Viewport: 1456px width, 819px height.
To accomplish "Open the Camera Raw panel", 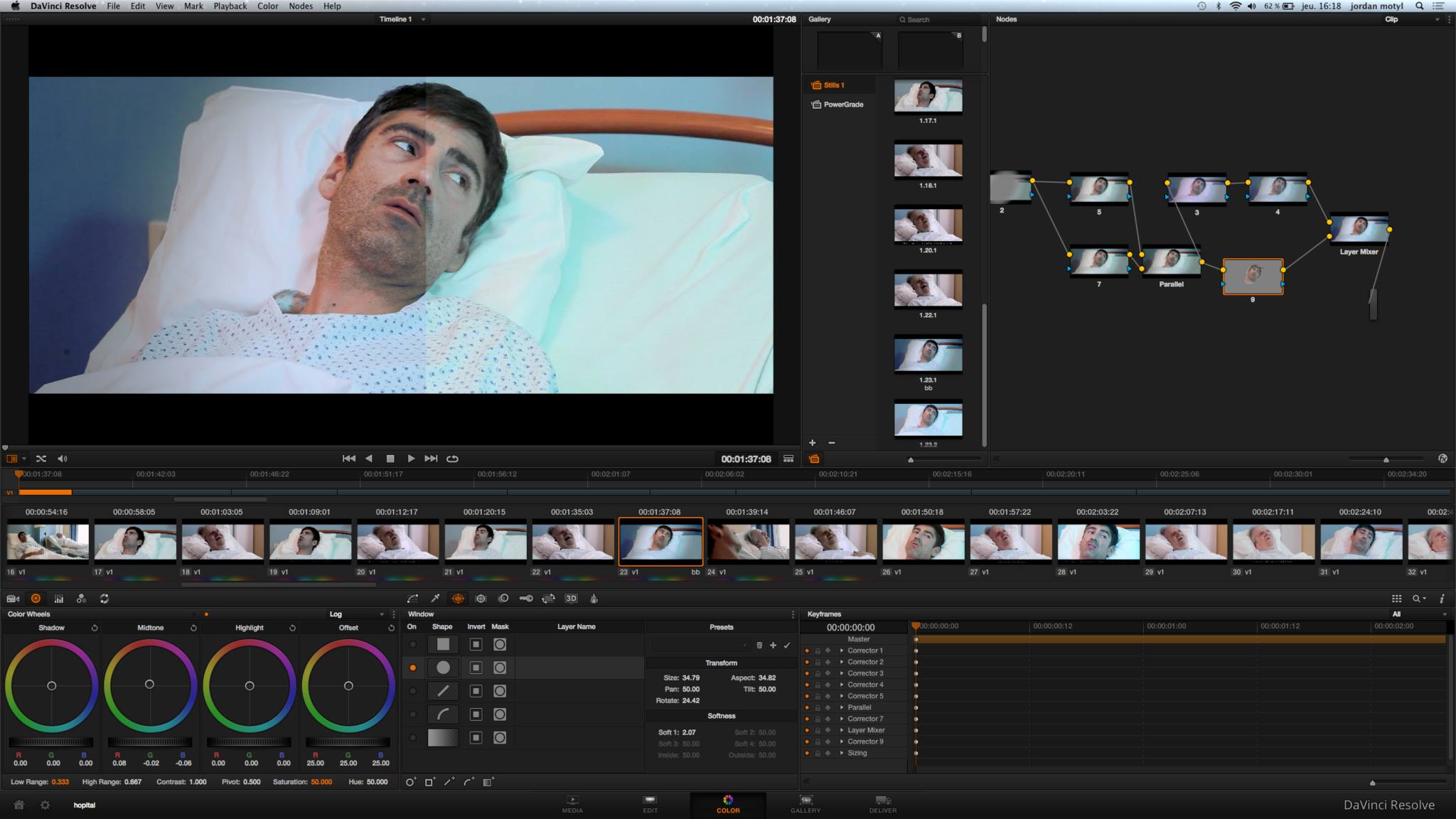I will coord(12,598).
